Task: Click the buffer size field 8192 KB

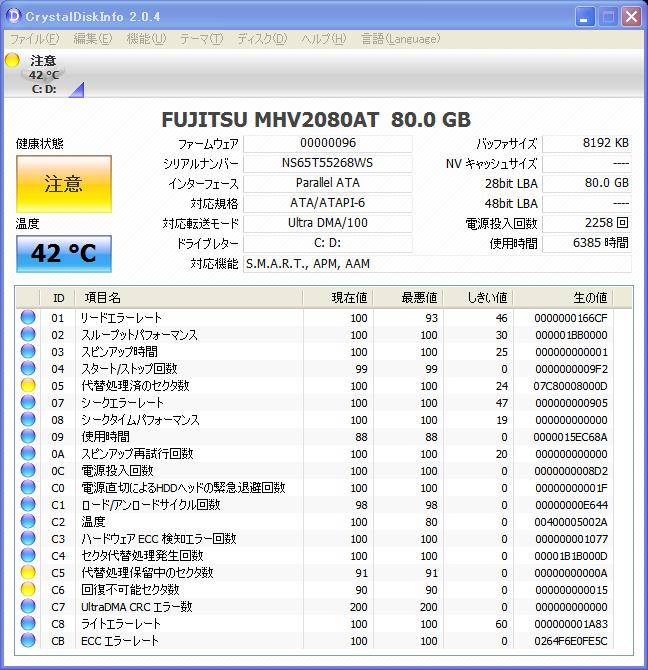Action: coord(587,143)
